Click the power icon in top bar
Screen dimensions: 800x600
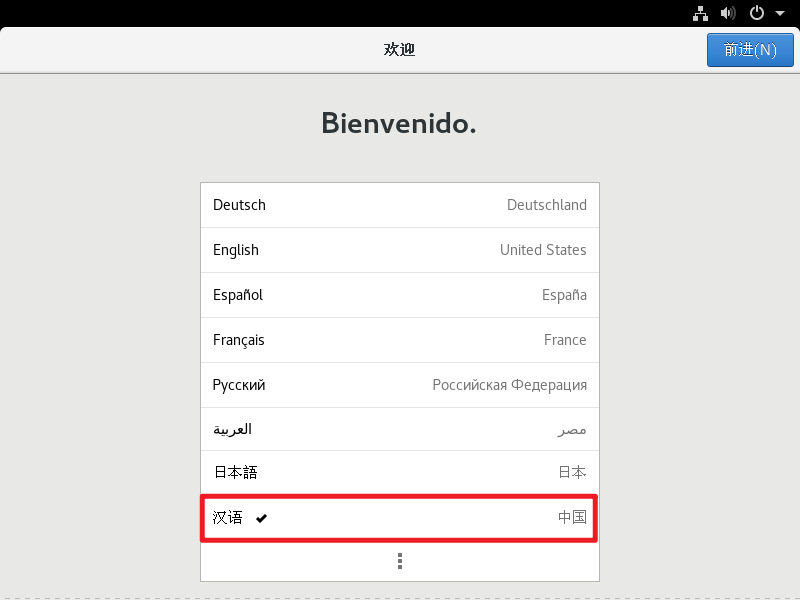click(x=757, y=13)
